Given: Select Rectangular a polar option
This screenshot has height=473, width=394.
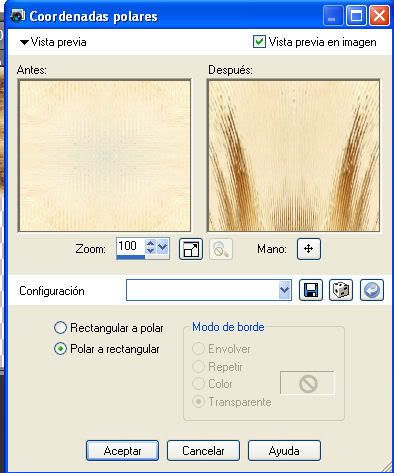Looking at the screenshot, I should coord(60,328).
